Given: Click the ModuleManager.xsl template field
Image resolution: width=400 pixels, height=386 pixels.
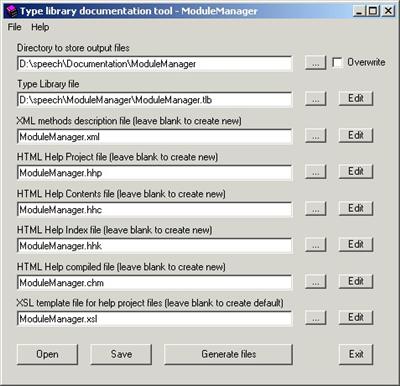Looking at the screenshot, I should point(155,319).
